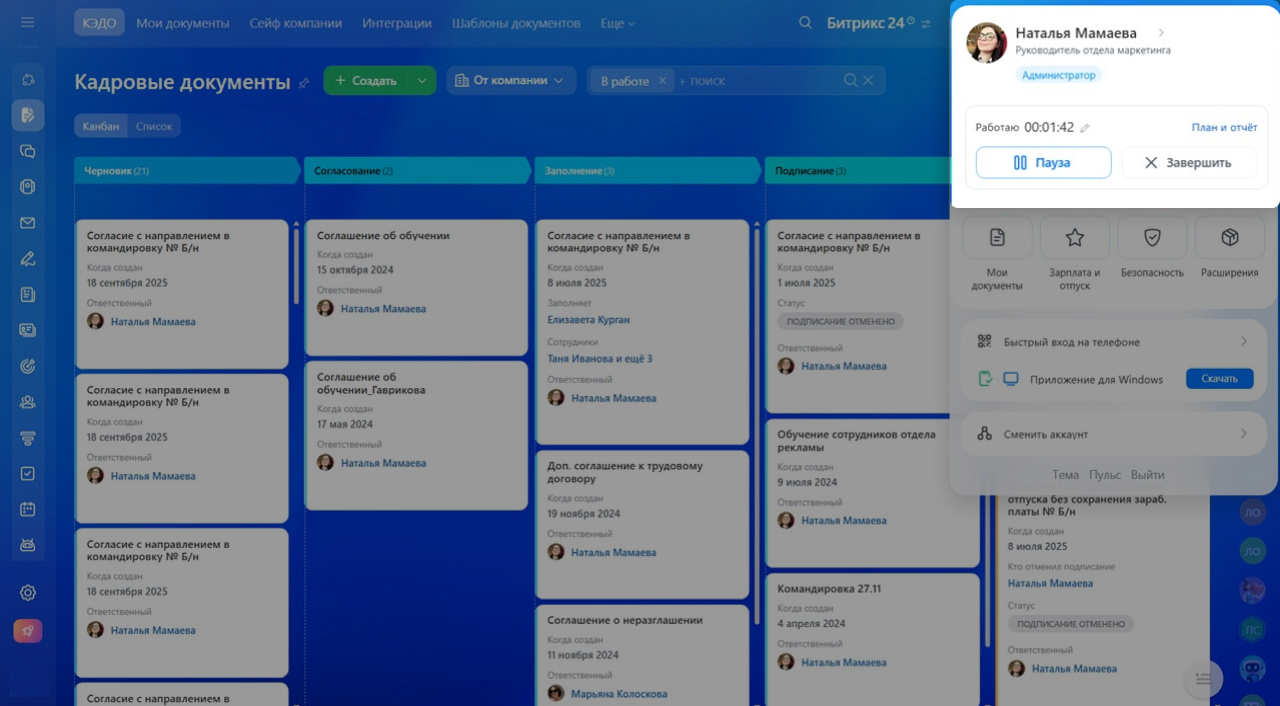Open the tasks checkmark sidebar icon
Viewport: 1280px width, 706px height.
pos(28,474)
